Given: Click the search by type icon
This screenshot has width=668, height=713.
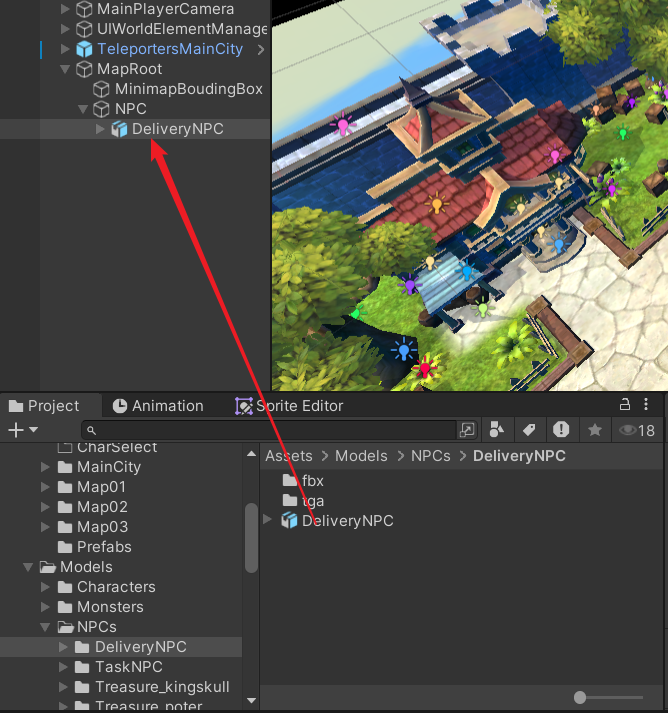Looking at the screenshot, I should pos(498,430).
